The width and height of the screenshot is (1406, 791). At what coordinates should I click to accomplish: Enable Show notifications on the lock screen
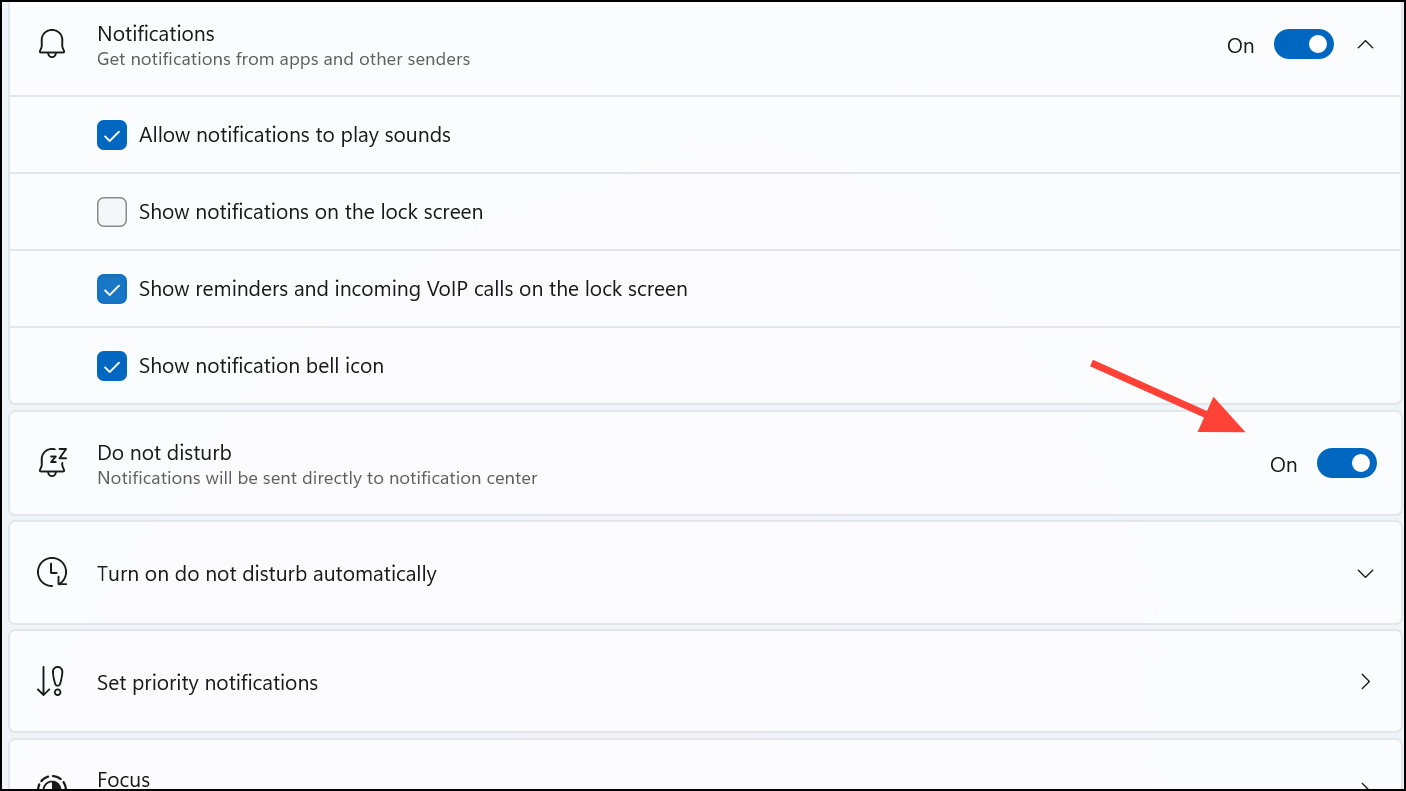(112, 212)
